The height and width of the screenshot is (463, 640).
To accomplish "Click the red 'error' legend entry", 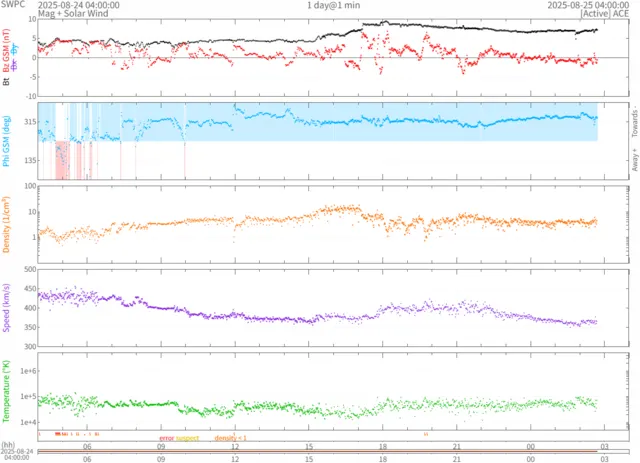I will [x=166, y=438].
